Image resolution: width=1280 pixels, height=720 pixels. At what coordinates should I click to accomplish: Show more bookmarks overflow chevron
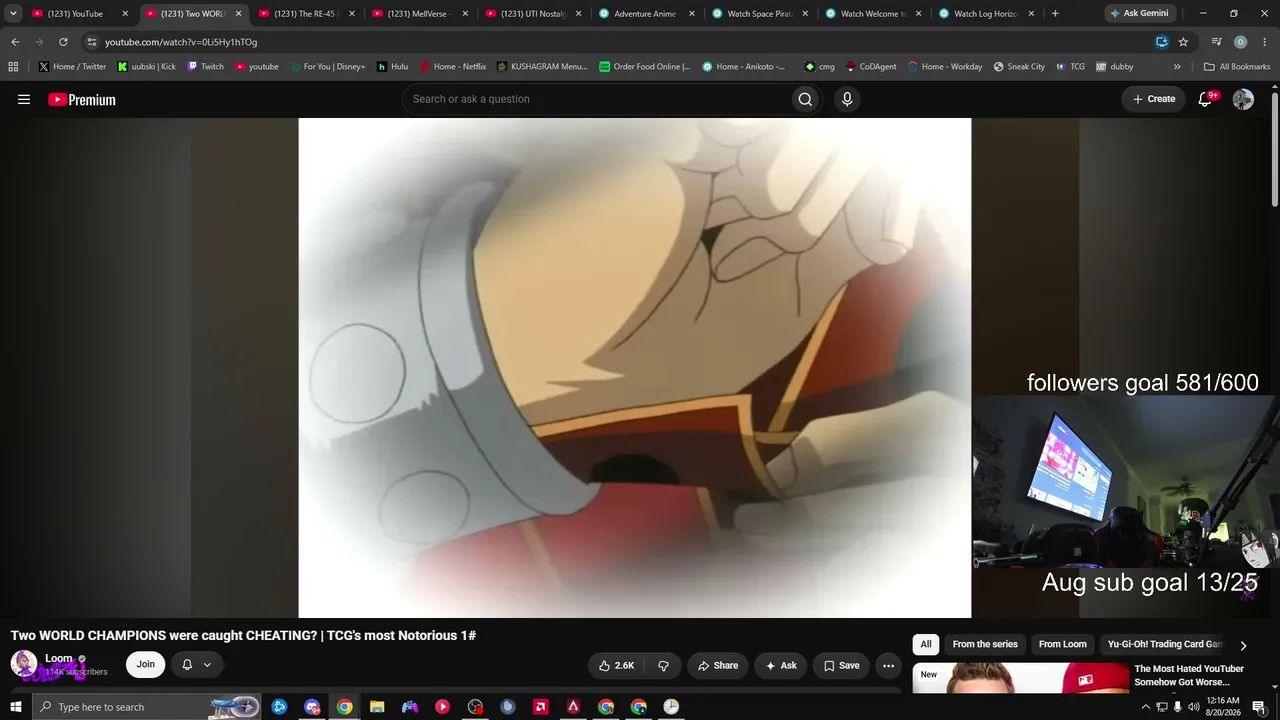(1177, 67)
